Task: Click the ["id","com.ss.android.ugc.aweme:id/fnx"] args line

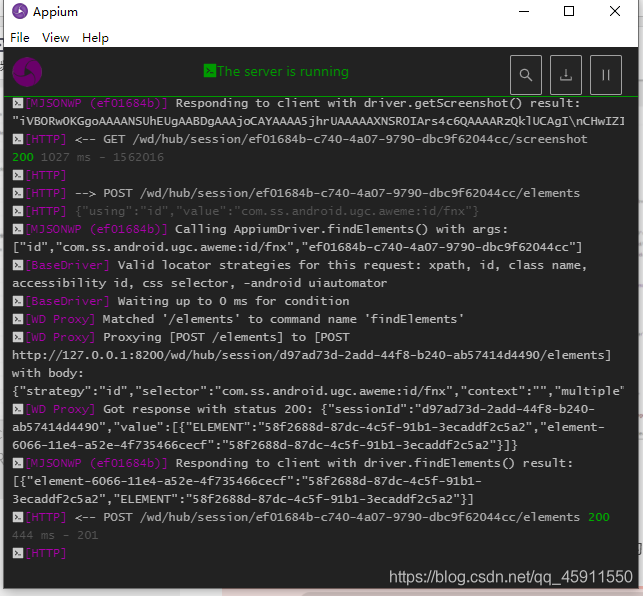Action: pyautogui.click(x=297, y=247)
